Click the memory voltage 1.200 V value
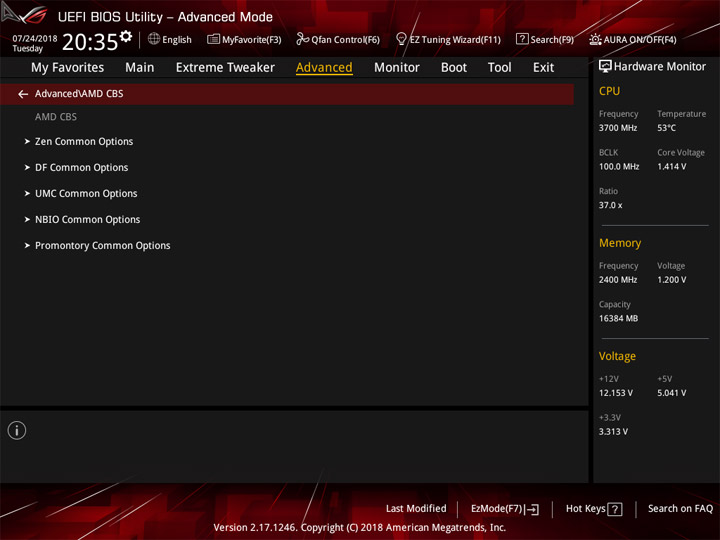720x540 pixels. click(x=671, y=280)
